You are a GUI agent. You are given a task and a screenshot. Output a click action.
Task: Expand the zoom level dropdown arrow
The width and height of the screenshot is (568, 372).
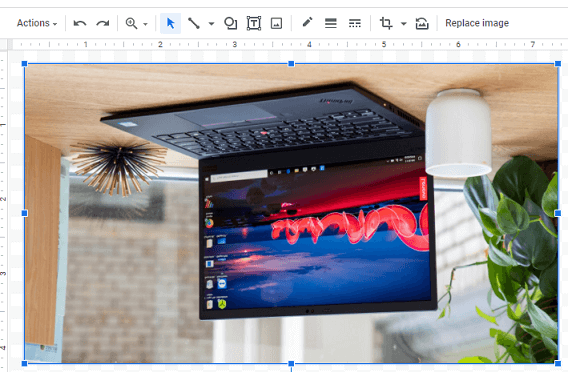(x=145, y=24)
